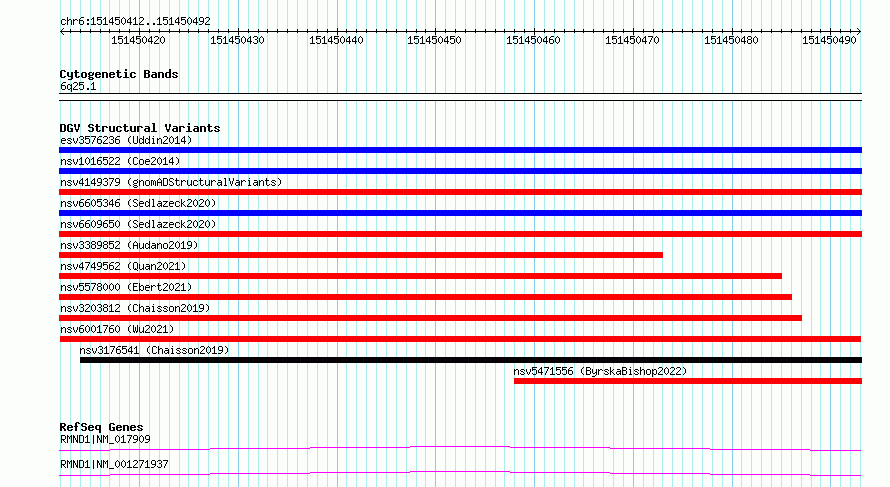The image size is (890, 487).
Task: Open RMND1|NM_017909 transcript label
Action: (105, 439)
